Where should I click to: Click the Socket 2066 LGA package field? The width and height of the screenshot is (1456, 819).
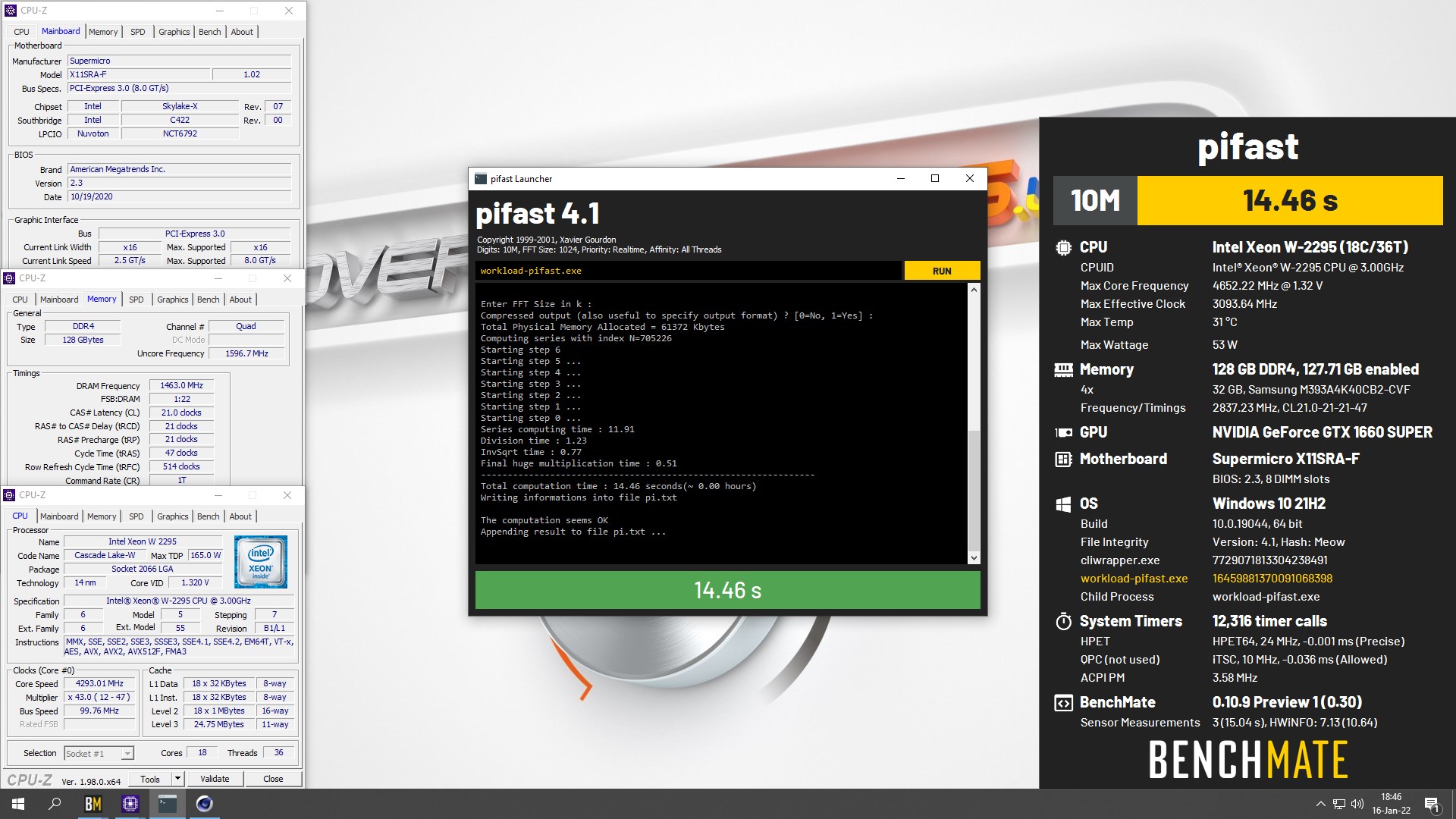click(x=143, y=569)
